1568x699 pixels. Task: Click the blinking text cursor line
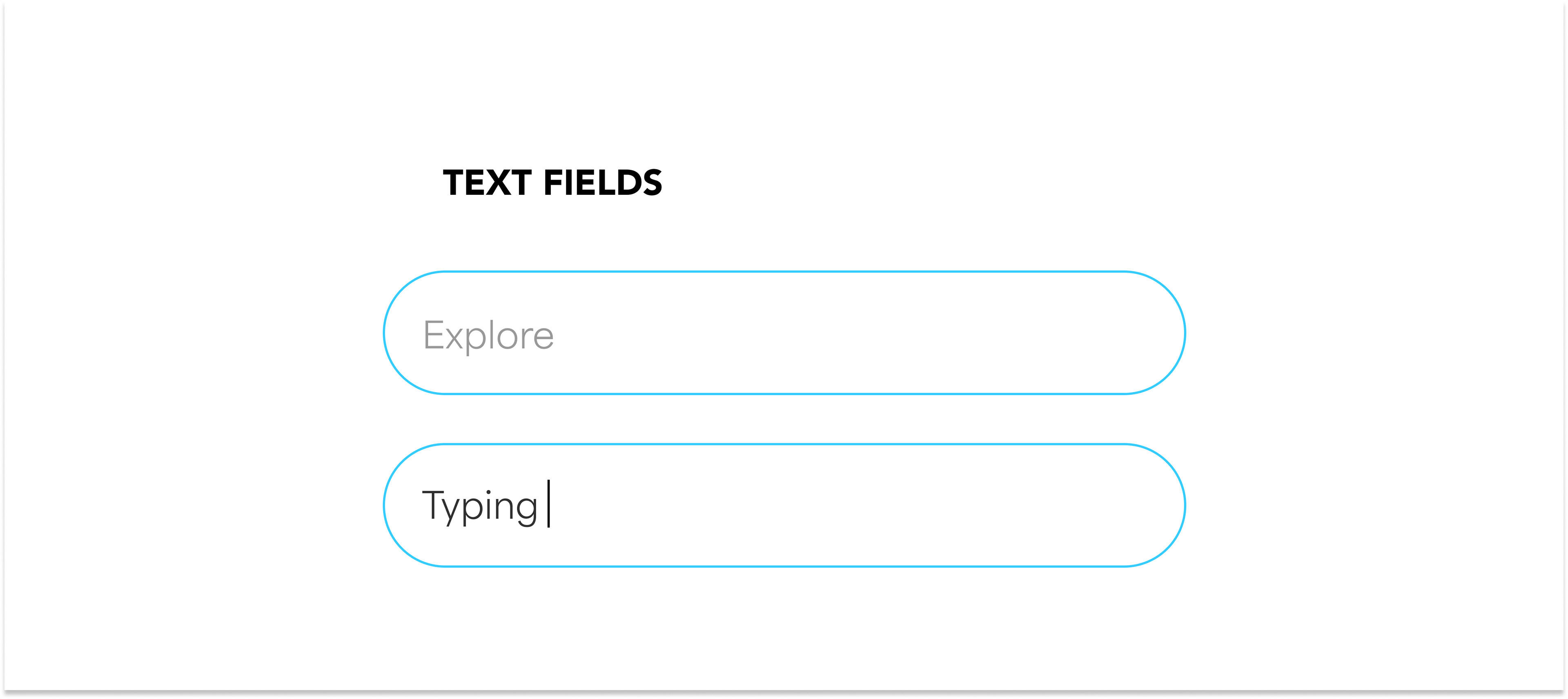[548, 503]
